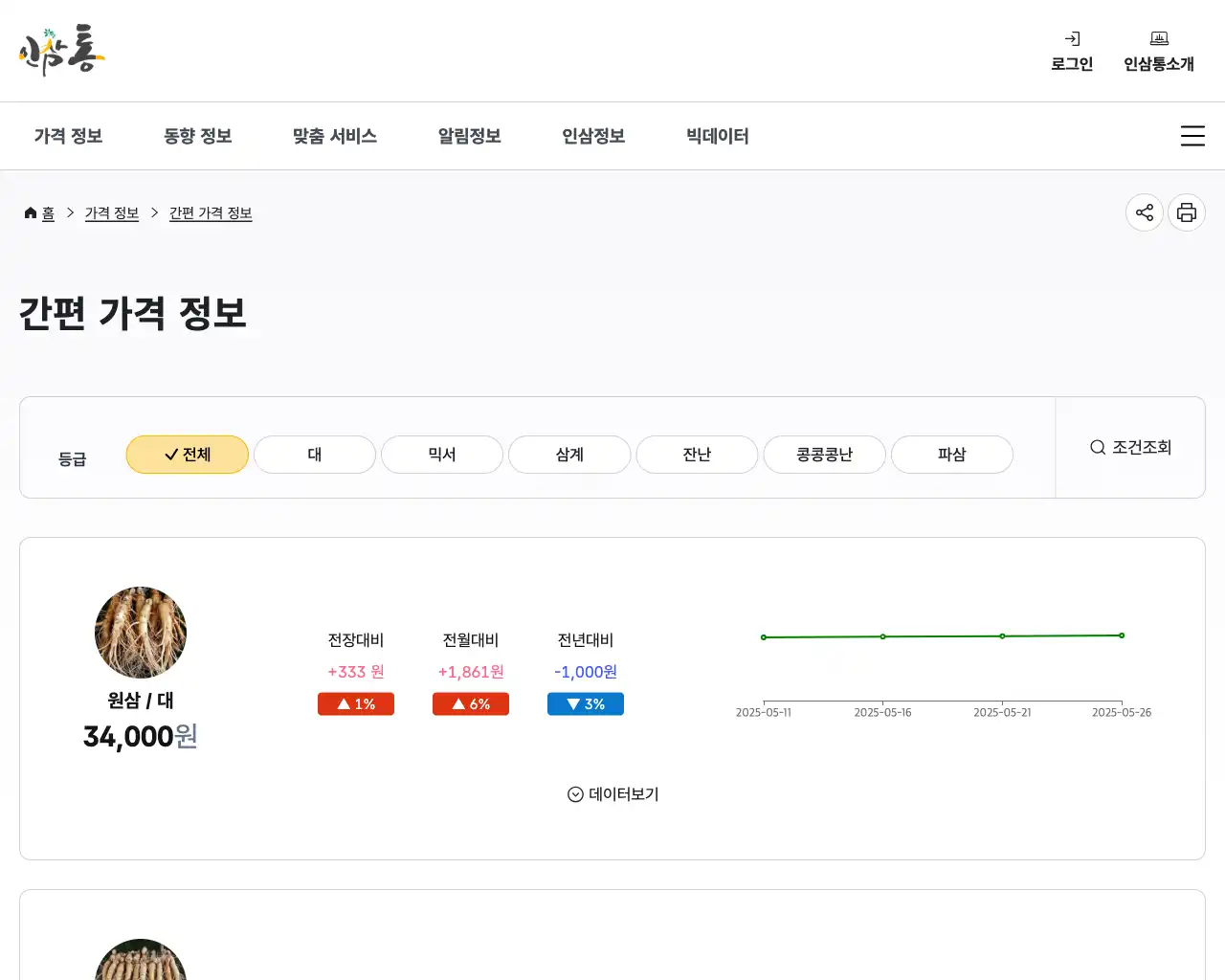Click the +1,861원 value
Image resolution: width=1225 pixels, height=980 pixels.
point(471,672)
